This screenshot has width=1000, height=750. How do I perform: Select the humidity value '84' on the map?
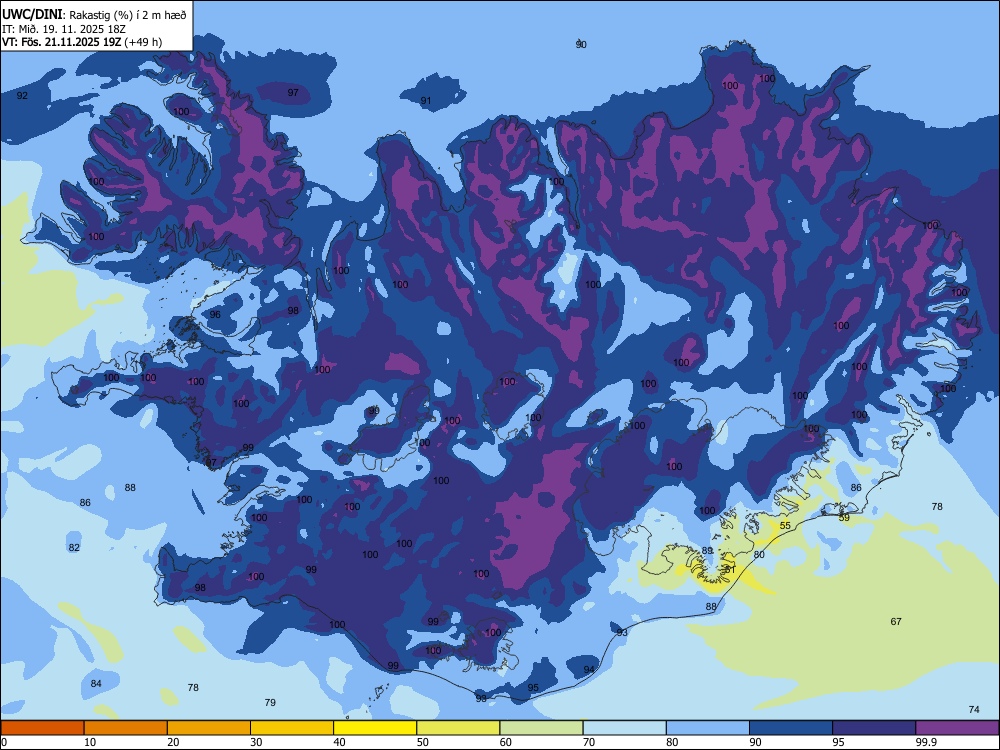(x=96, y=684)
